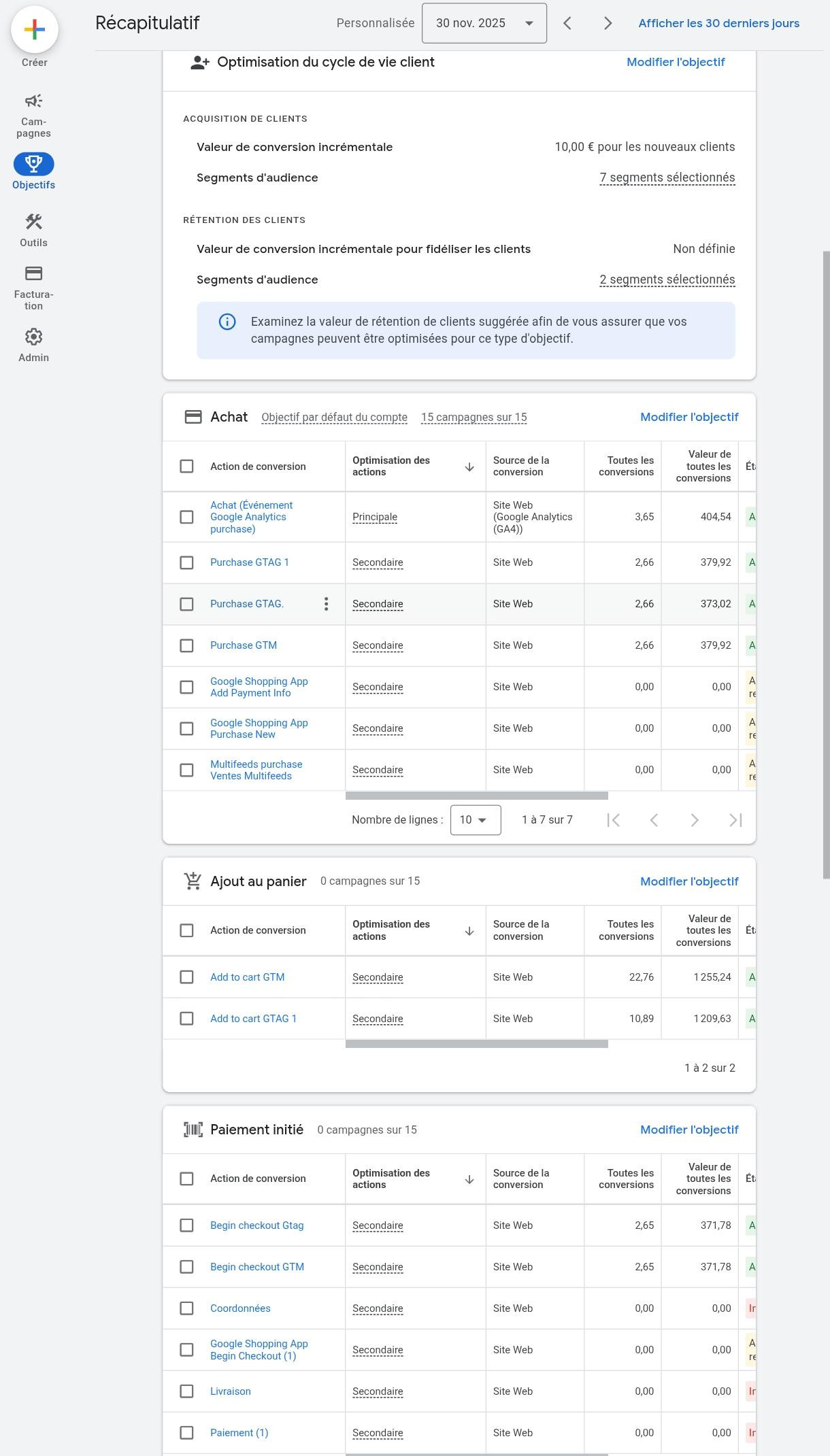Screen dimensions: 830x1456
Task: Open Principale optimisation dropdown for Achat
Action: (375, 517)
